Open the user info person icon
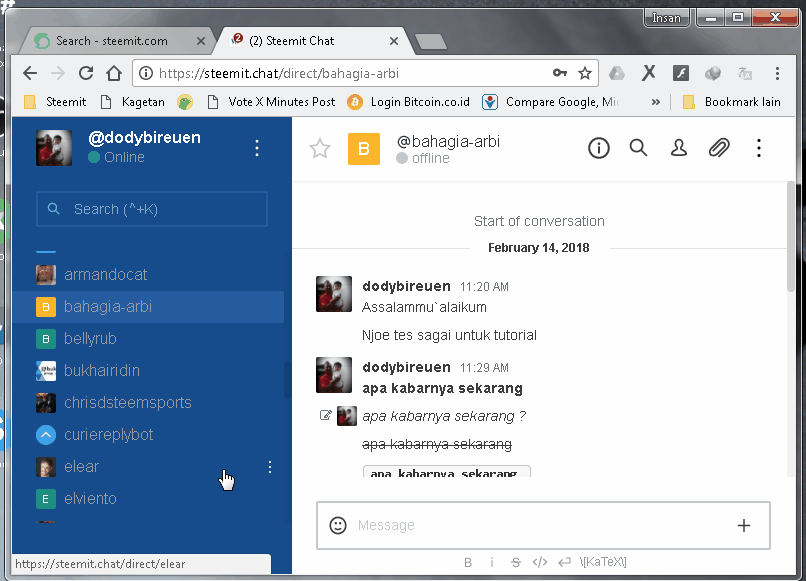The image size is (806, 581). click(679, 148)
